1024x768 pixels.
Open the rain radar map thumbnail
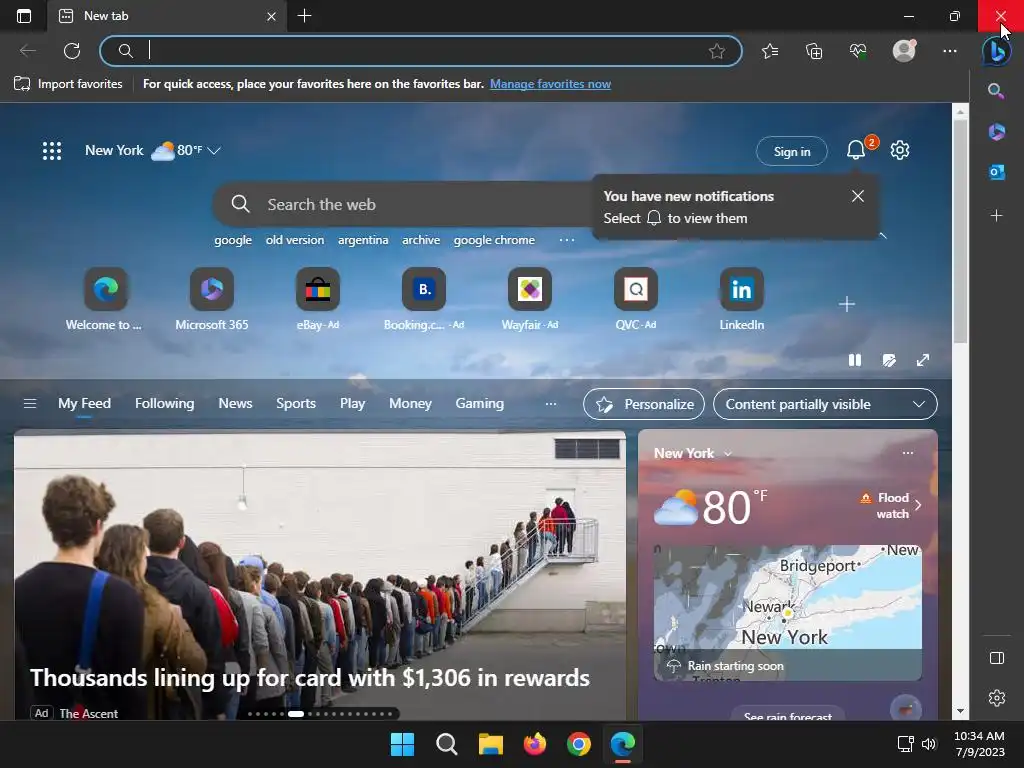point(788,613)
